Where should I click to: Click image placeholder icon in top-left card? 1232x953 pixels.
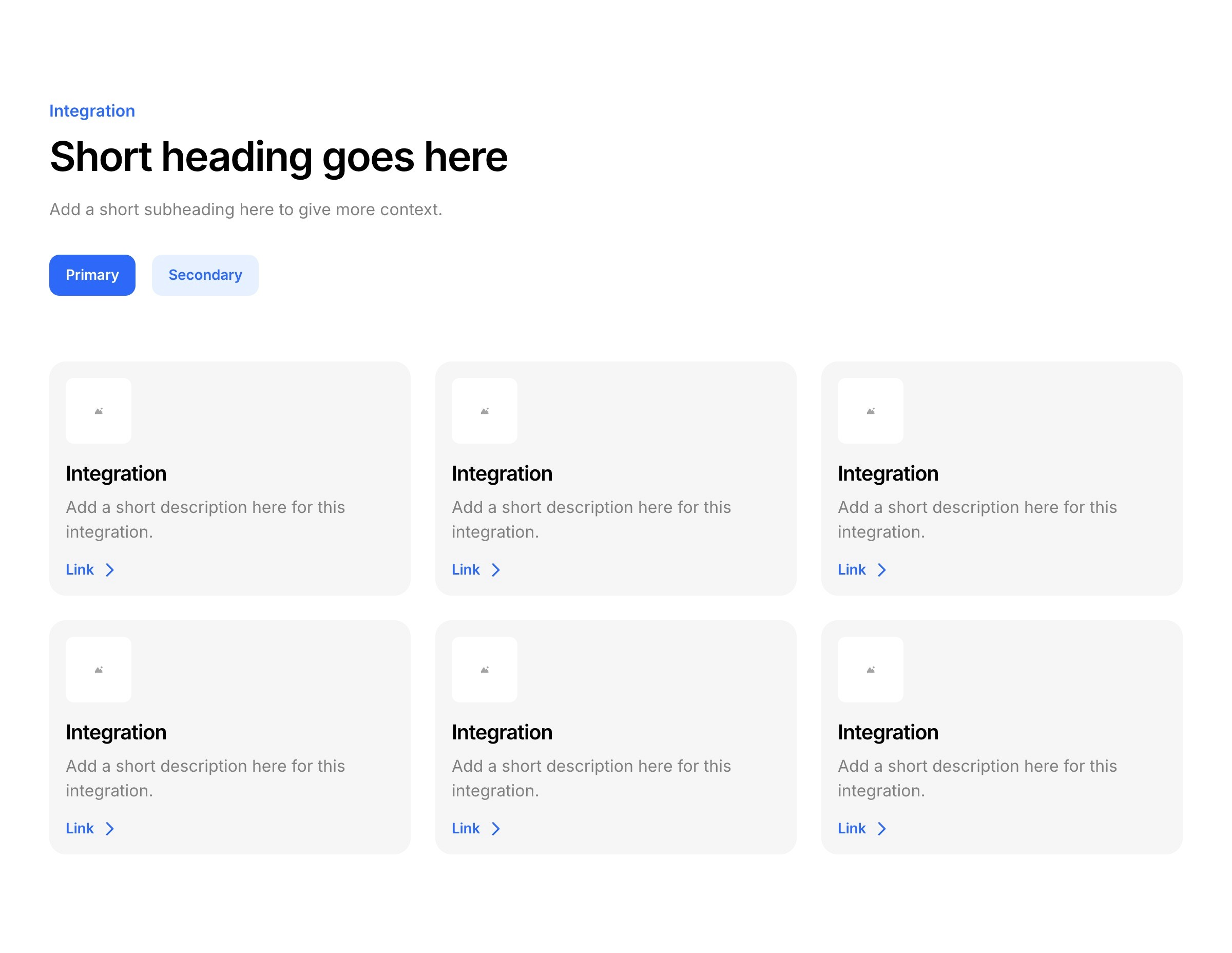(99, 411)
